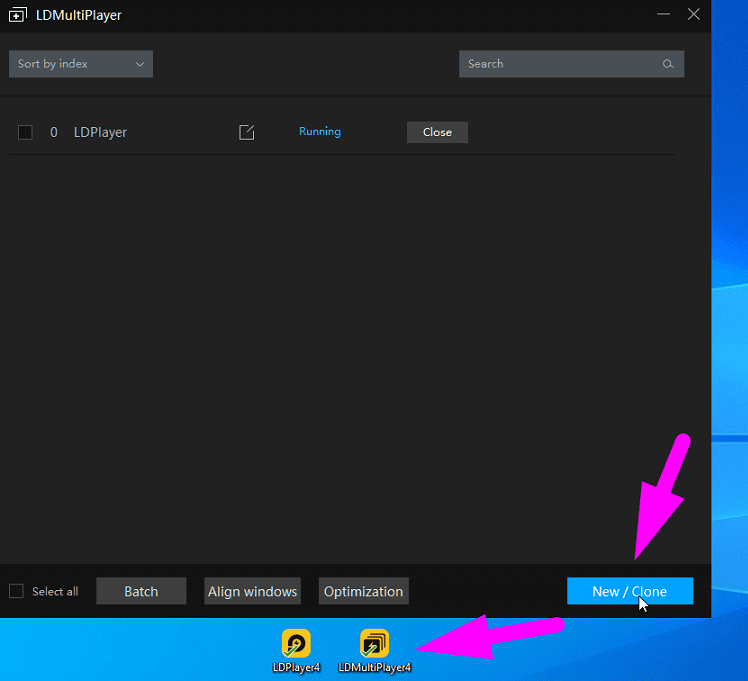The width and height of the screenshot is (748, 681).
Task: Click the Running status text
Action: [320, 132]
